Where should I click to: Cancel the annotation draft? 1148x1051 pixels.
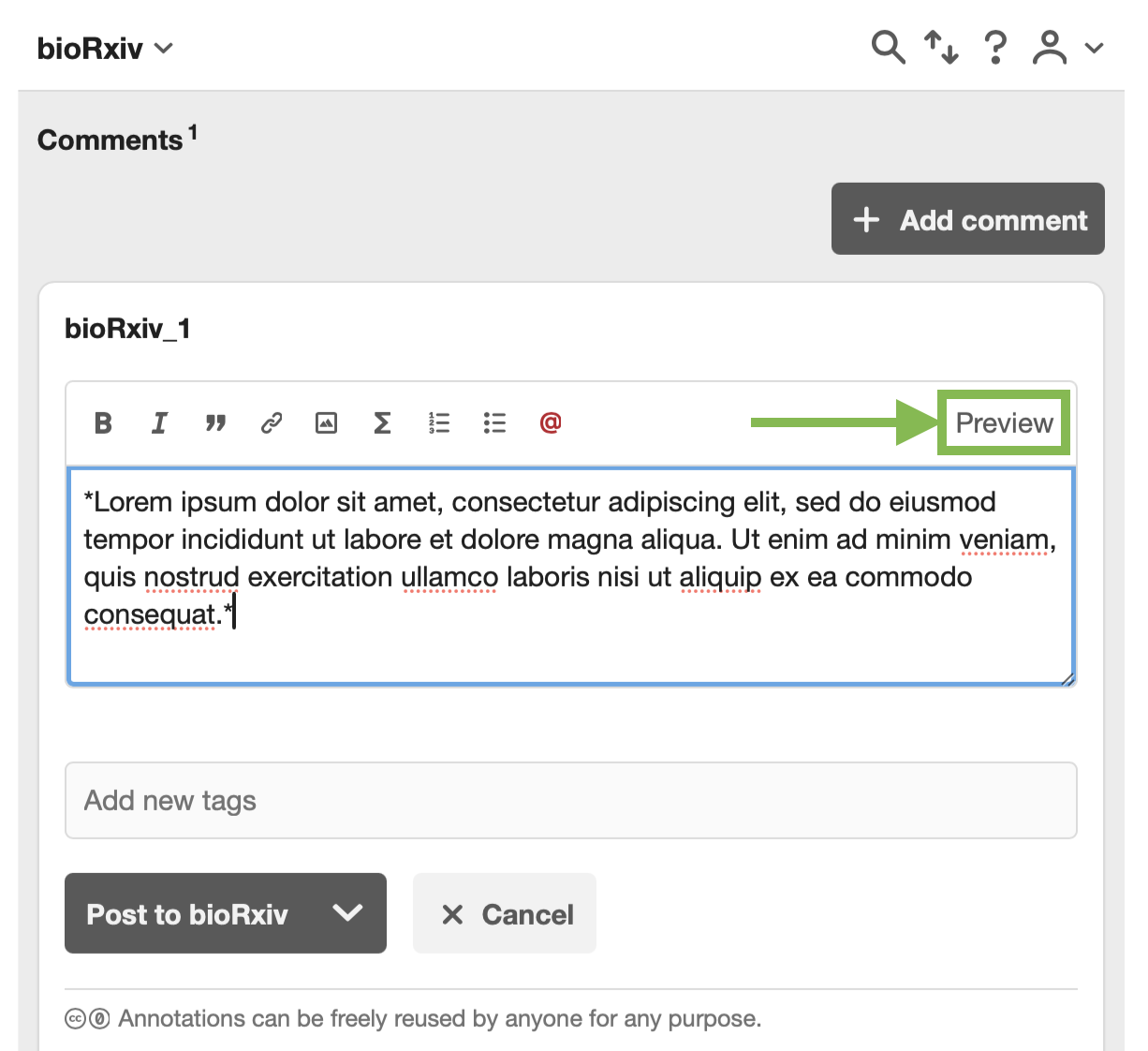(x=505, y=914)
